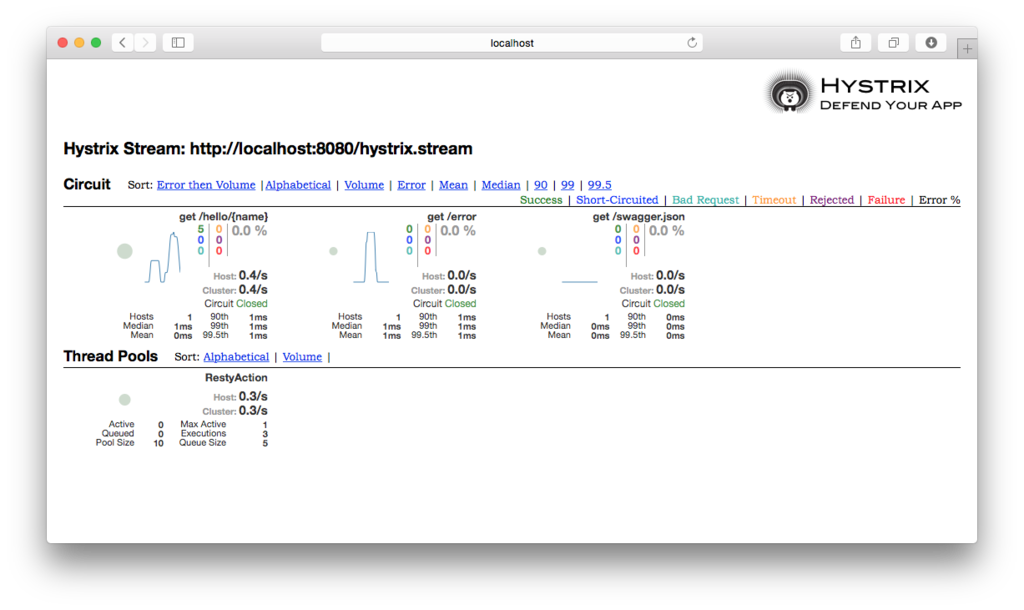Viewport: 1024px width, 610px height.
Task: Click the get /swagger.json traffic circle
Action: click(541, 251)
